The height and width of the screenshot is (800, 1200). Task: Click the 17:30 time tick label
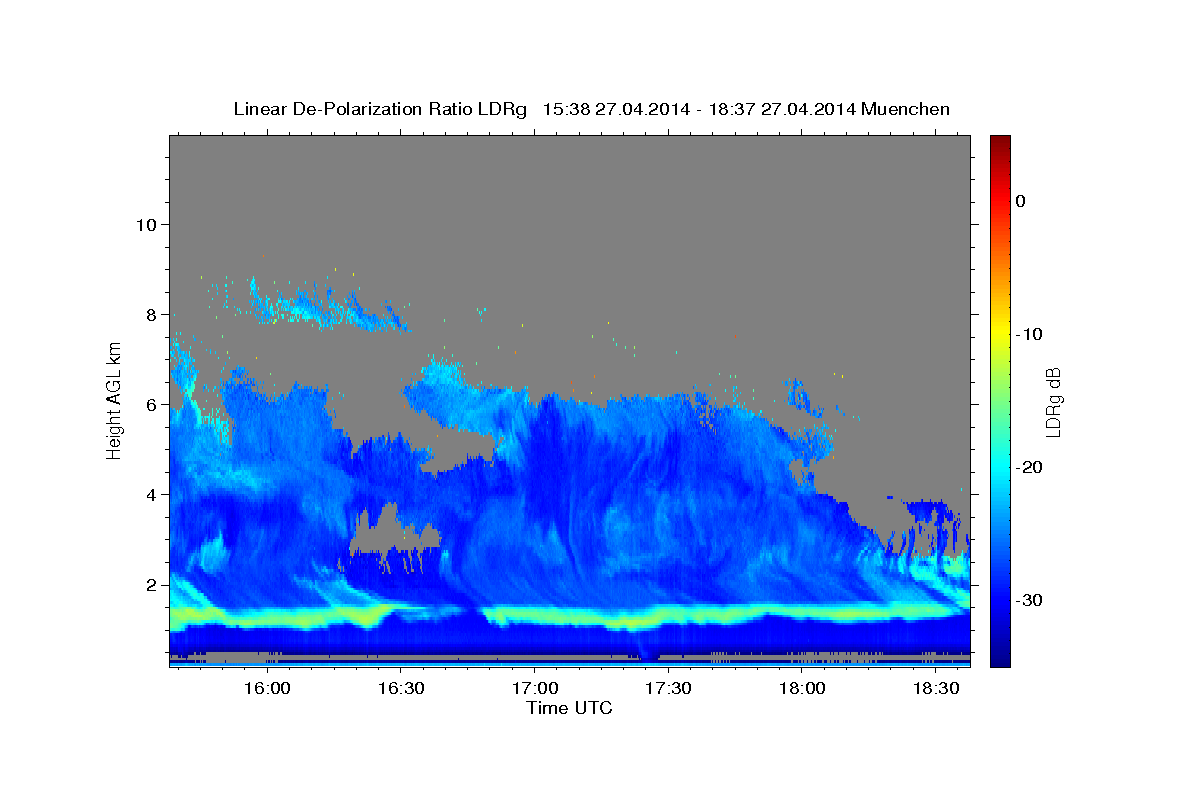[x=668, y=688]
